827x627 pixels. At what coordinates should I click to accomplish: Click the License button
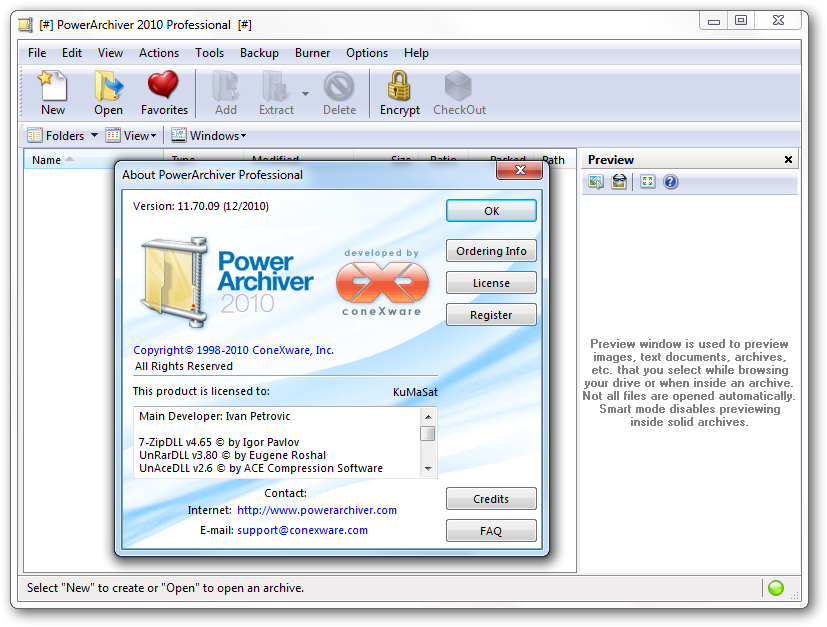[491, 283]
